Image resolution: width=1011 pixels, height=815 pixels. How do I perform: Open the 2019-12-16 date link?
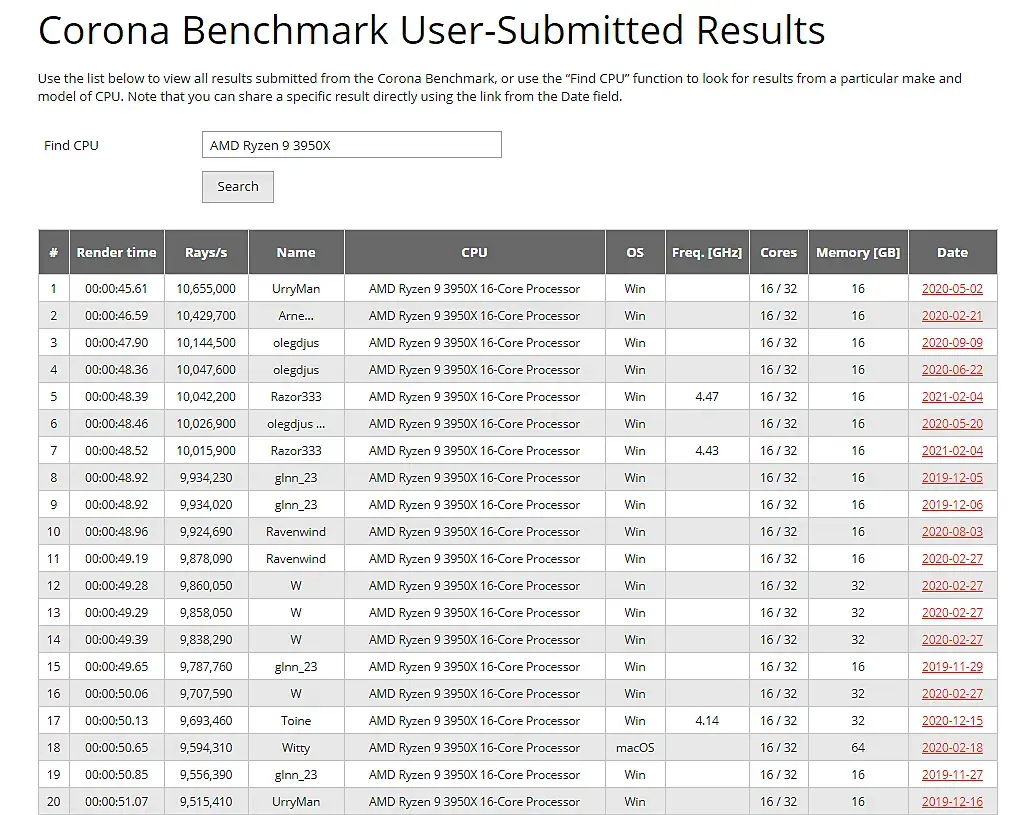[952, 802]
